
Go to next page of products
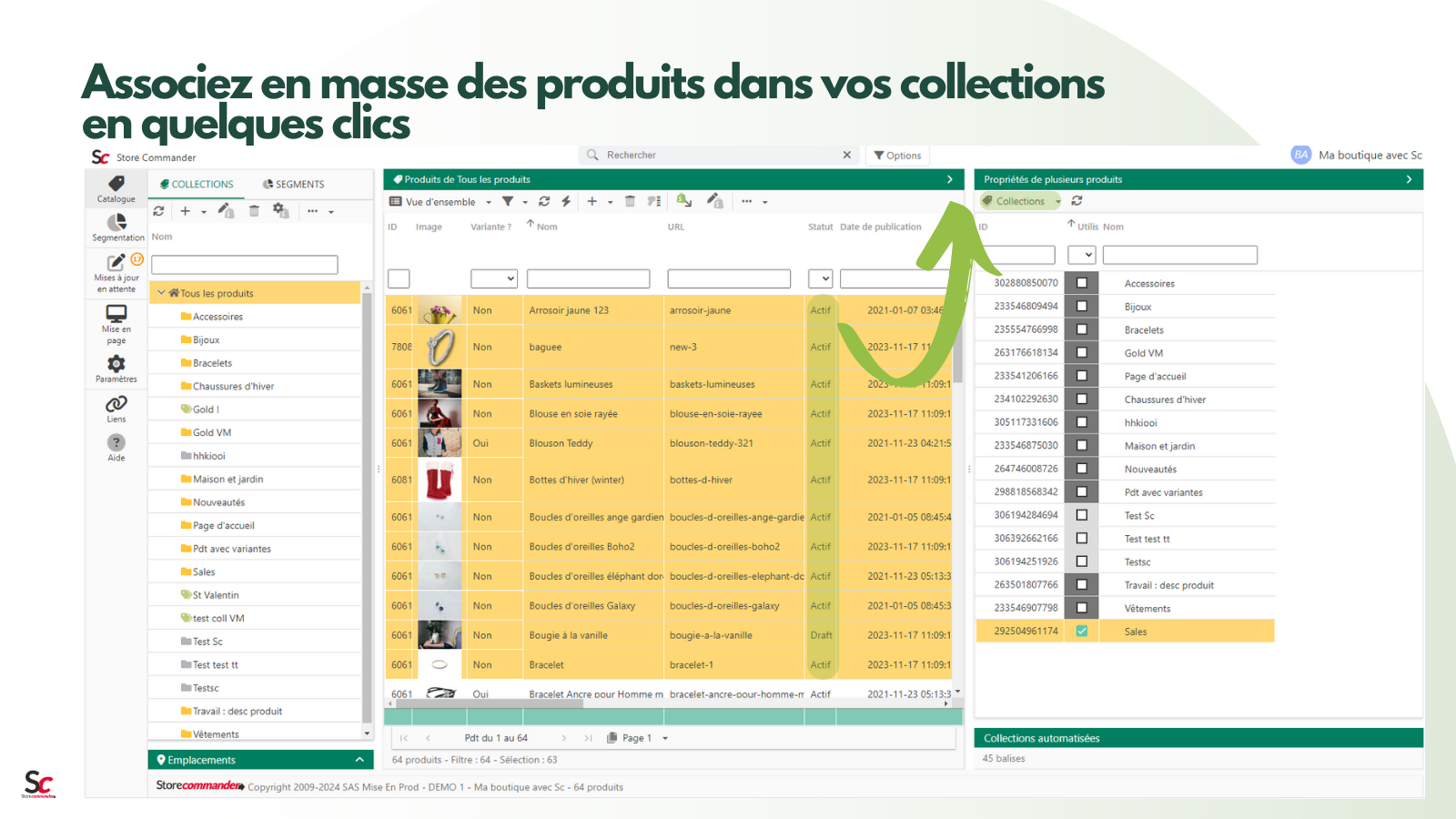tap(564, 738)
